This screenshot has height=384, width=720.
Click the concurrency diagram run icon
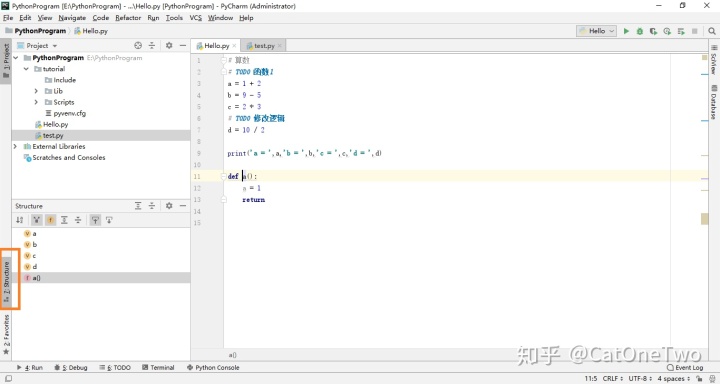coord(681,31)
